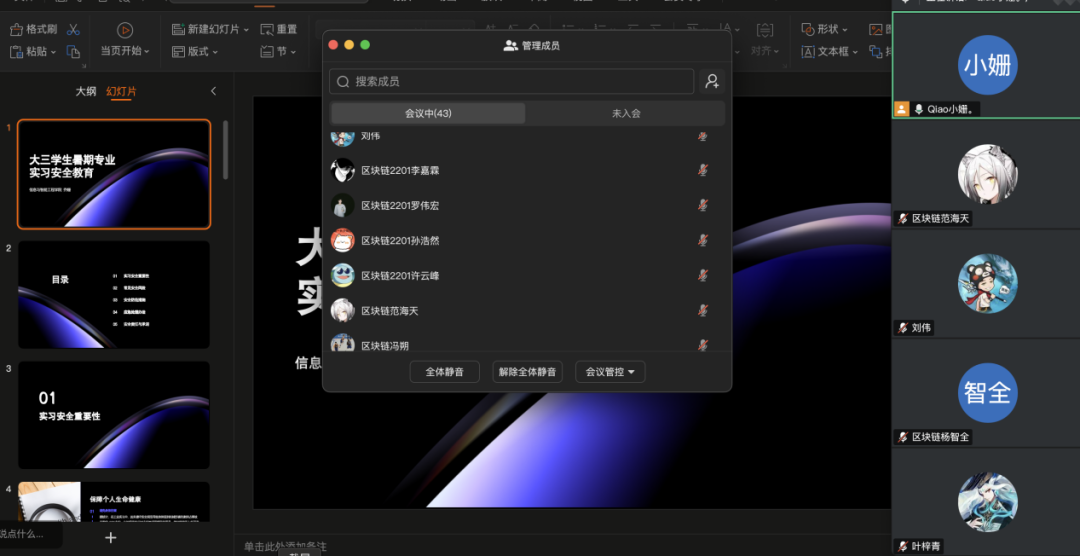Select slide 3 实习安全重要性 thumbnail

pos(114,415)
